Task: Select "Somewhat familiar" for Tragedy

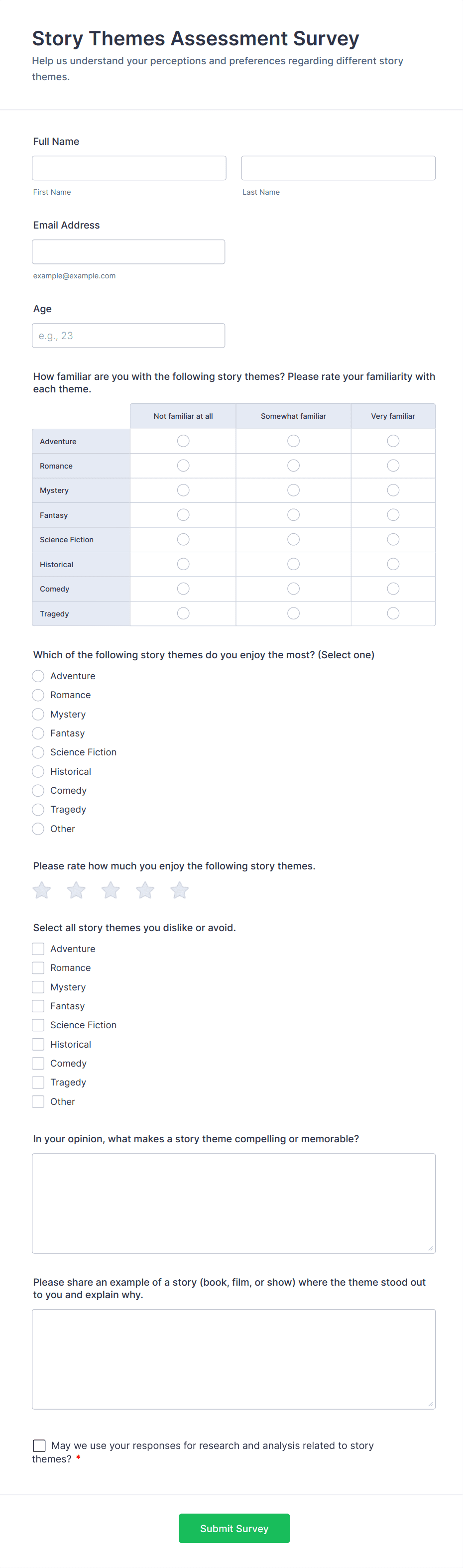Action: (293, 613)
